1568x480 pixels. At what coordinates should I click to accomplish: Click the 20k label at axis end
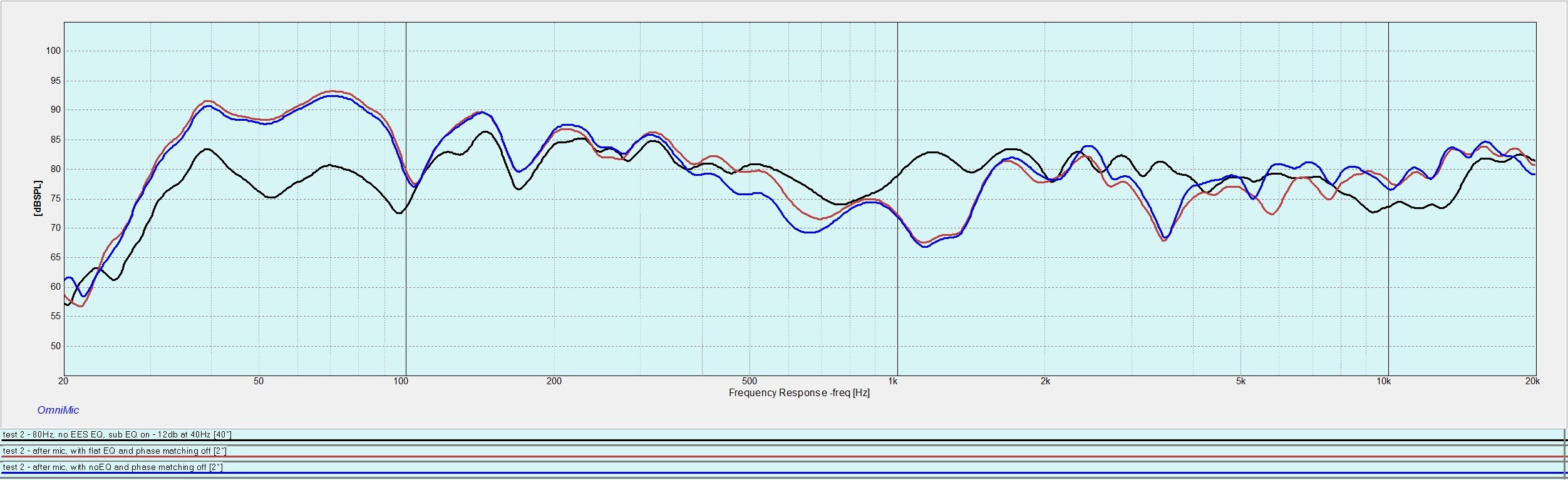(1532, 381)
